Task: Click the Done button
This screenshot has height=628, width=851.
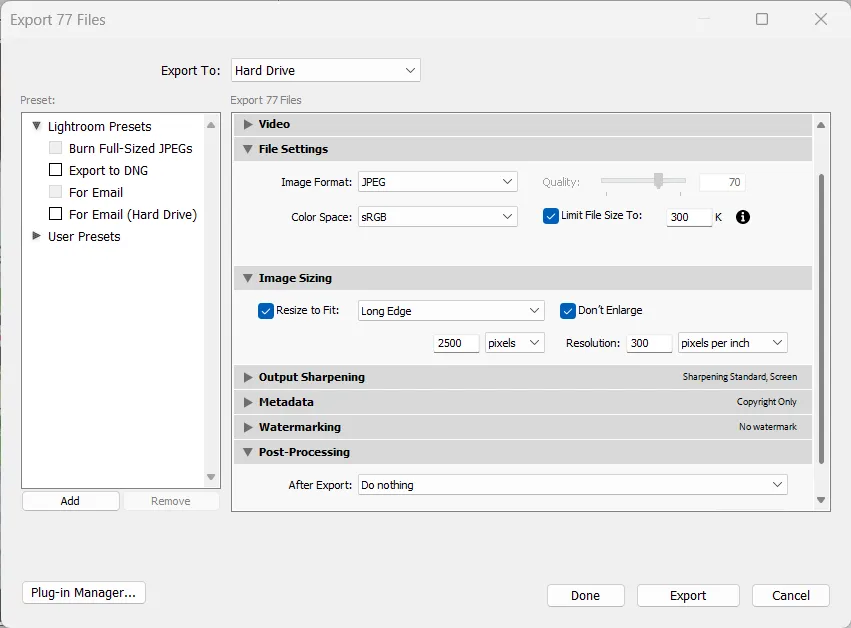Action: point(586,595)
